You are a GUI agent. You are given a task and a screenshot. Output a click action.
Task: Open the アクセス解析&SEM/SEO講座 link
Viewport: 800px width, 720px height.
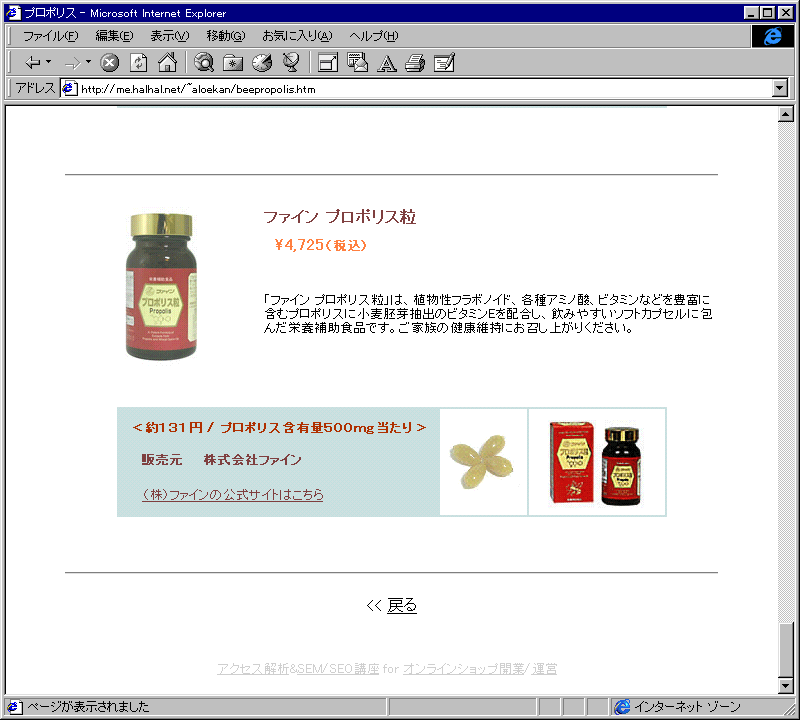coord(298,668)
